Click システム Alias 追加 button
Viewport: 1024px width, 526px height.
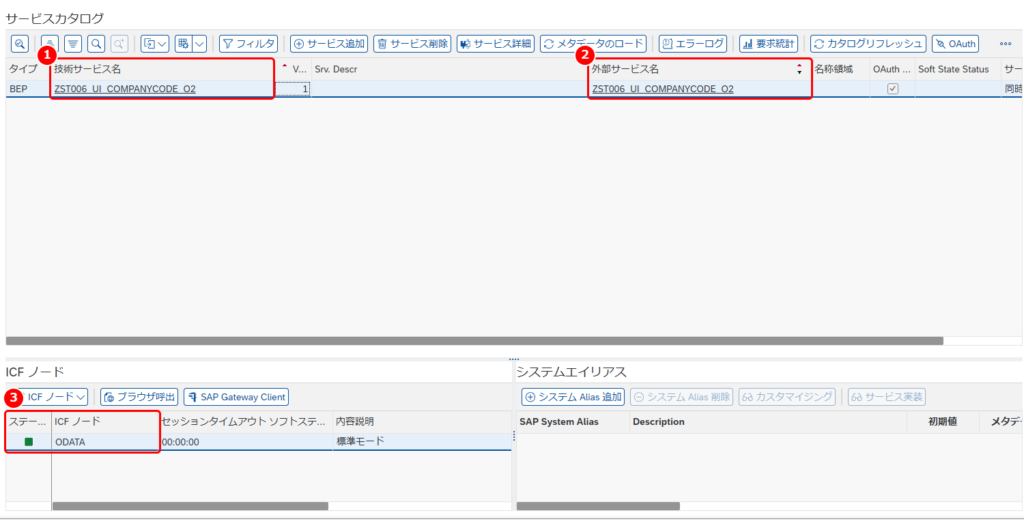(x=573, y=397)
